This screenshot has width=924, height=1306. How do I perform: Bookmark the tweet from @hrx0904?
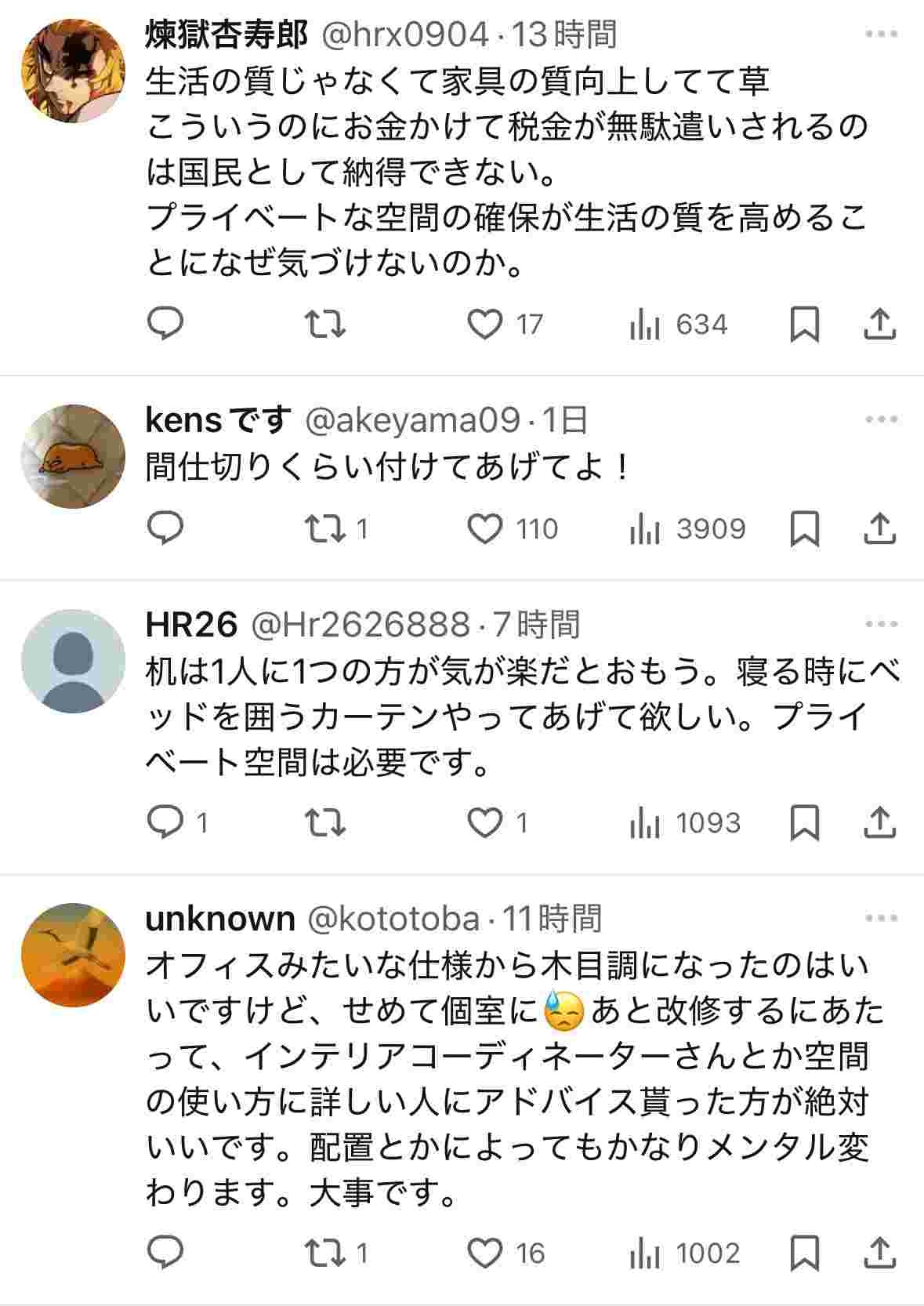(x=804, y=324)
